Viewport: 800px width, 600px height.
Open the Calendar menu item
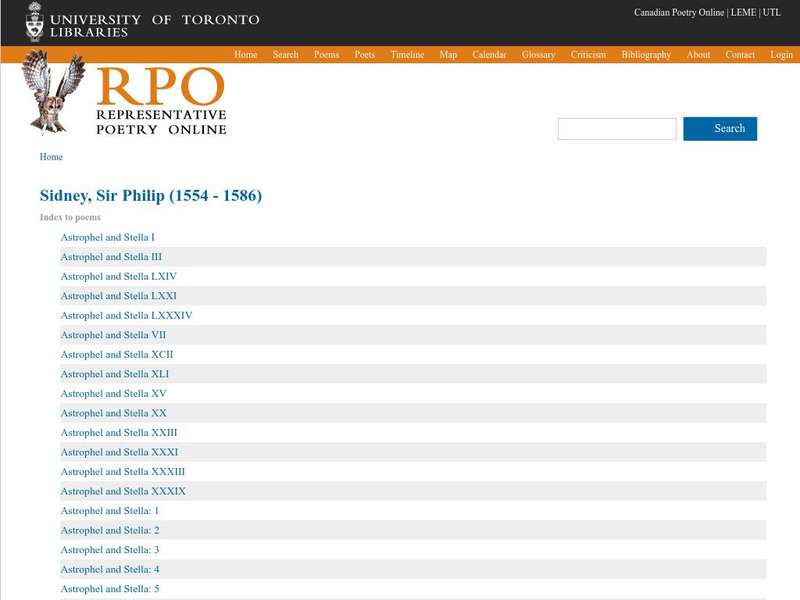489,55
